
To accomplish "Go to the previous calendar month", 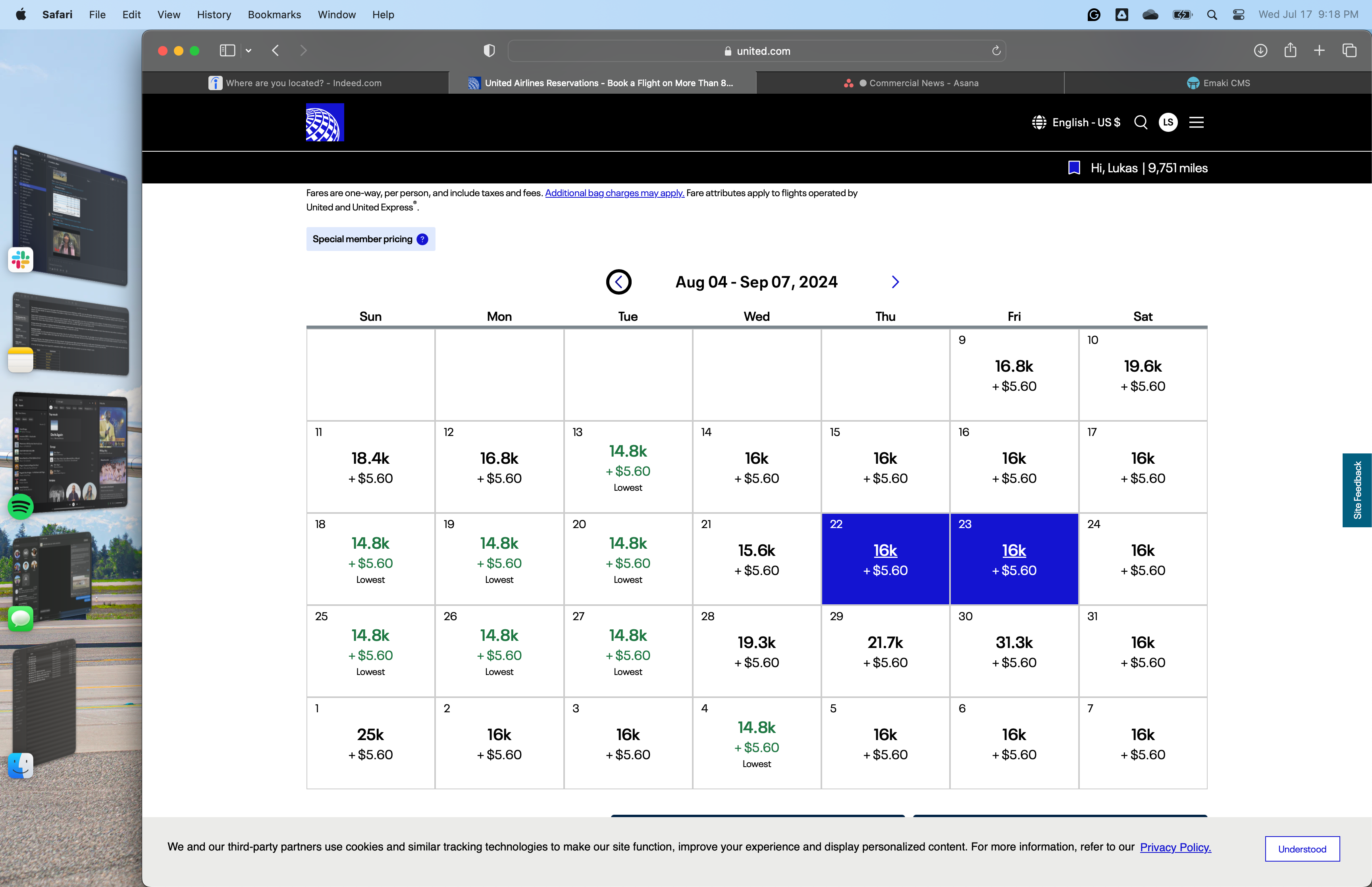I will click(619, 282).
